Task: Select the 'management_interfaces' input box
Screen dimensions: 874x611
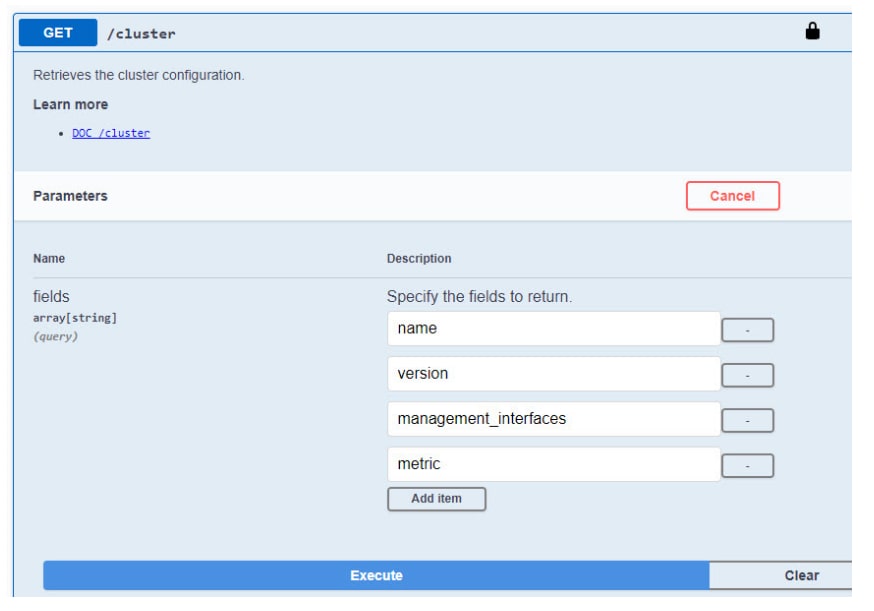Action: pyautogui.click(x=552, y=419)
